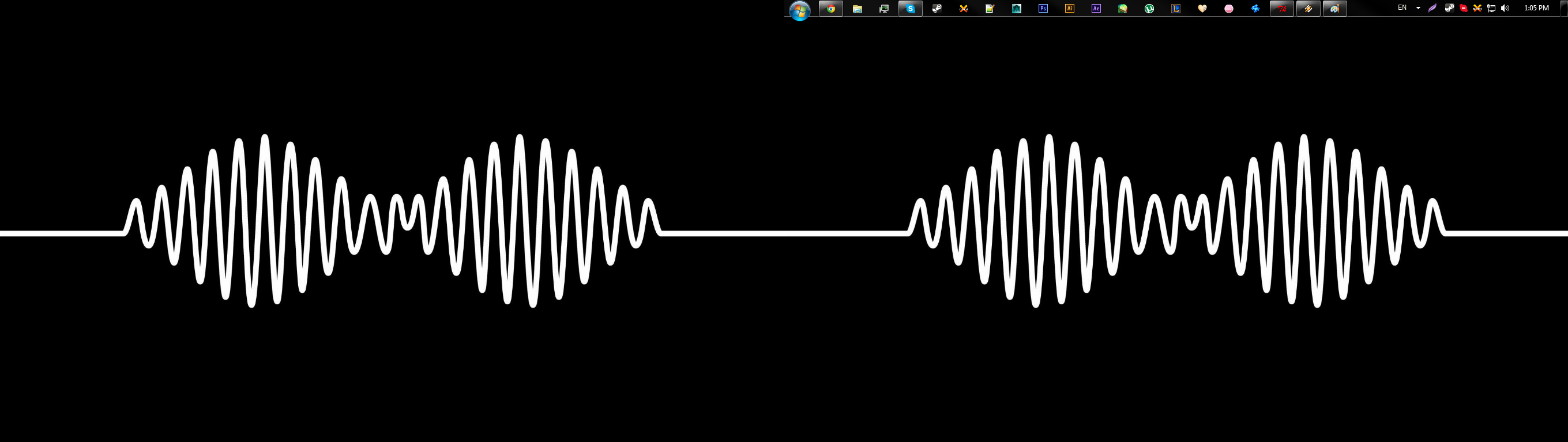Image resolution: width=1568 pixels, height=442 pixels.
Task: Launch the system monitor taskbar icon
Action: (x=884, y=9)
